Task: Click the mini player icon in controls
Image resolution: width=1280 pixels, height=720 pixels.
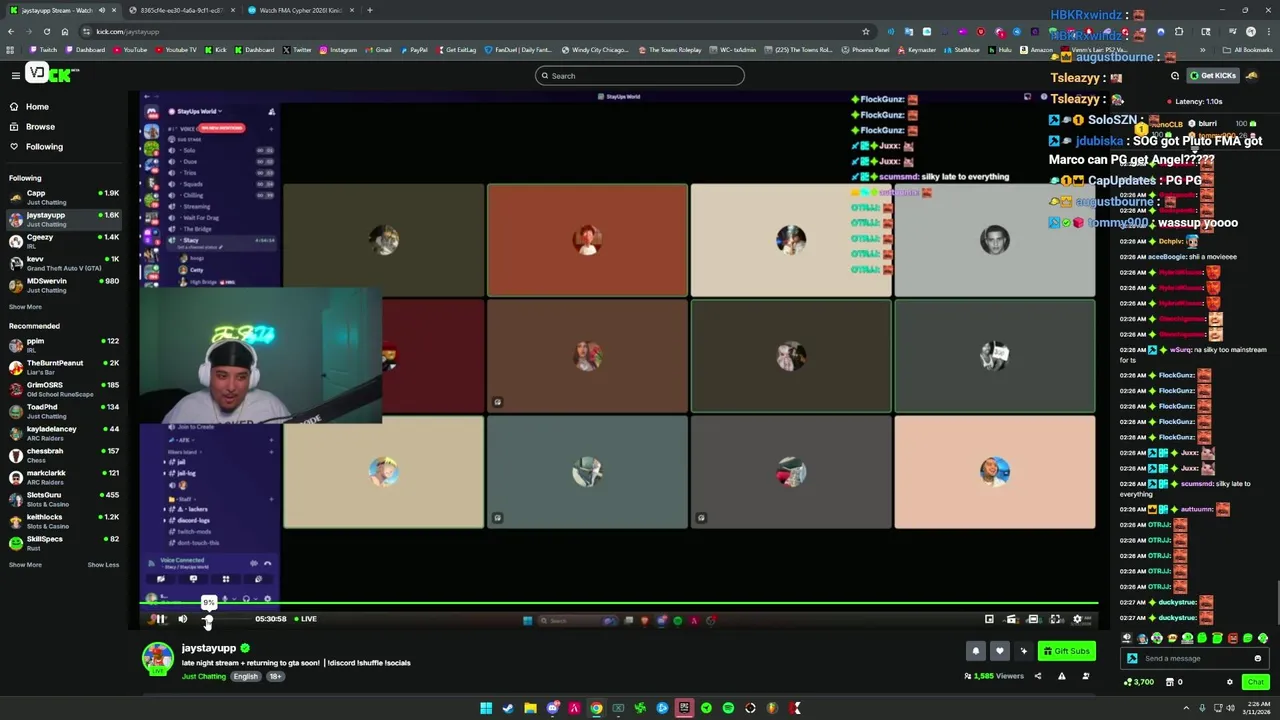Action: pos(989,619)
